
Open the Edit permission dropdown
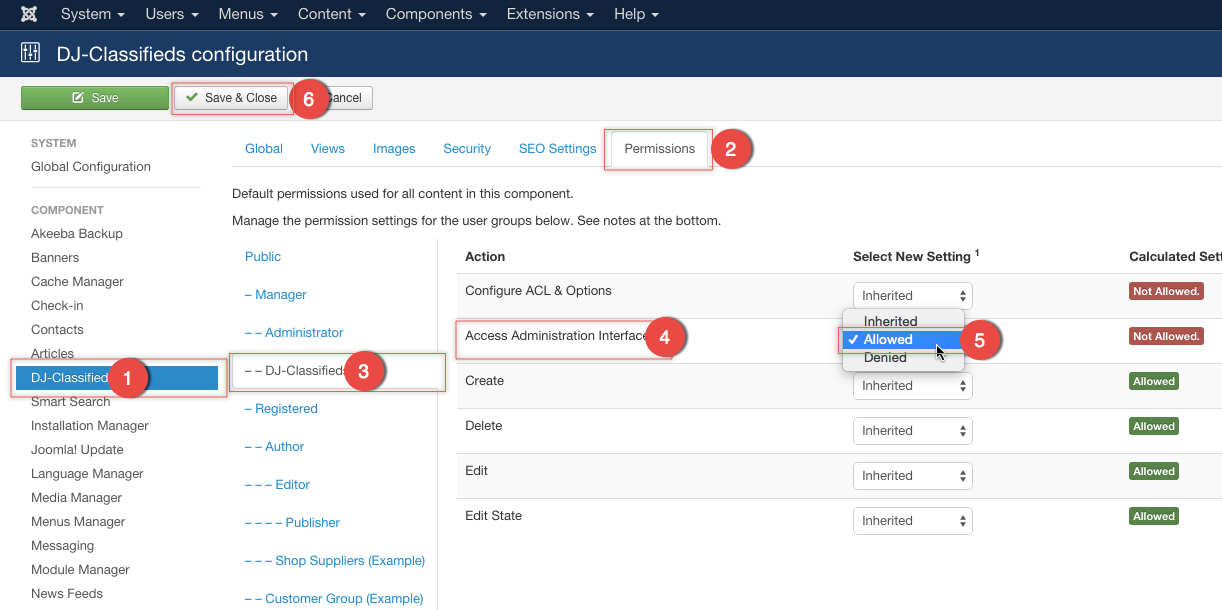tap(913, 476)
